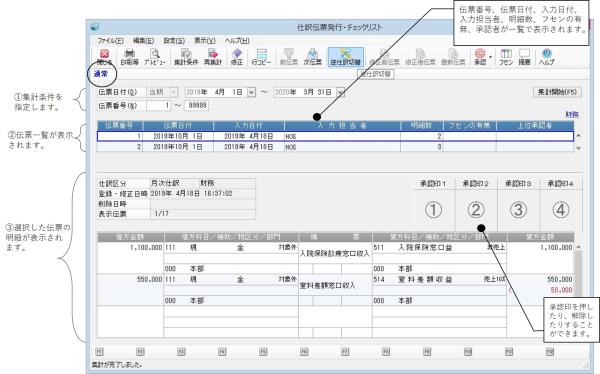The height and width of the screenshot is (374, 600).
Task: Open 集計条件 settings from toolbar
Action: click(186, 57)
